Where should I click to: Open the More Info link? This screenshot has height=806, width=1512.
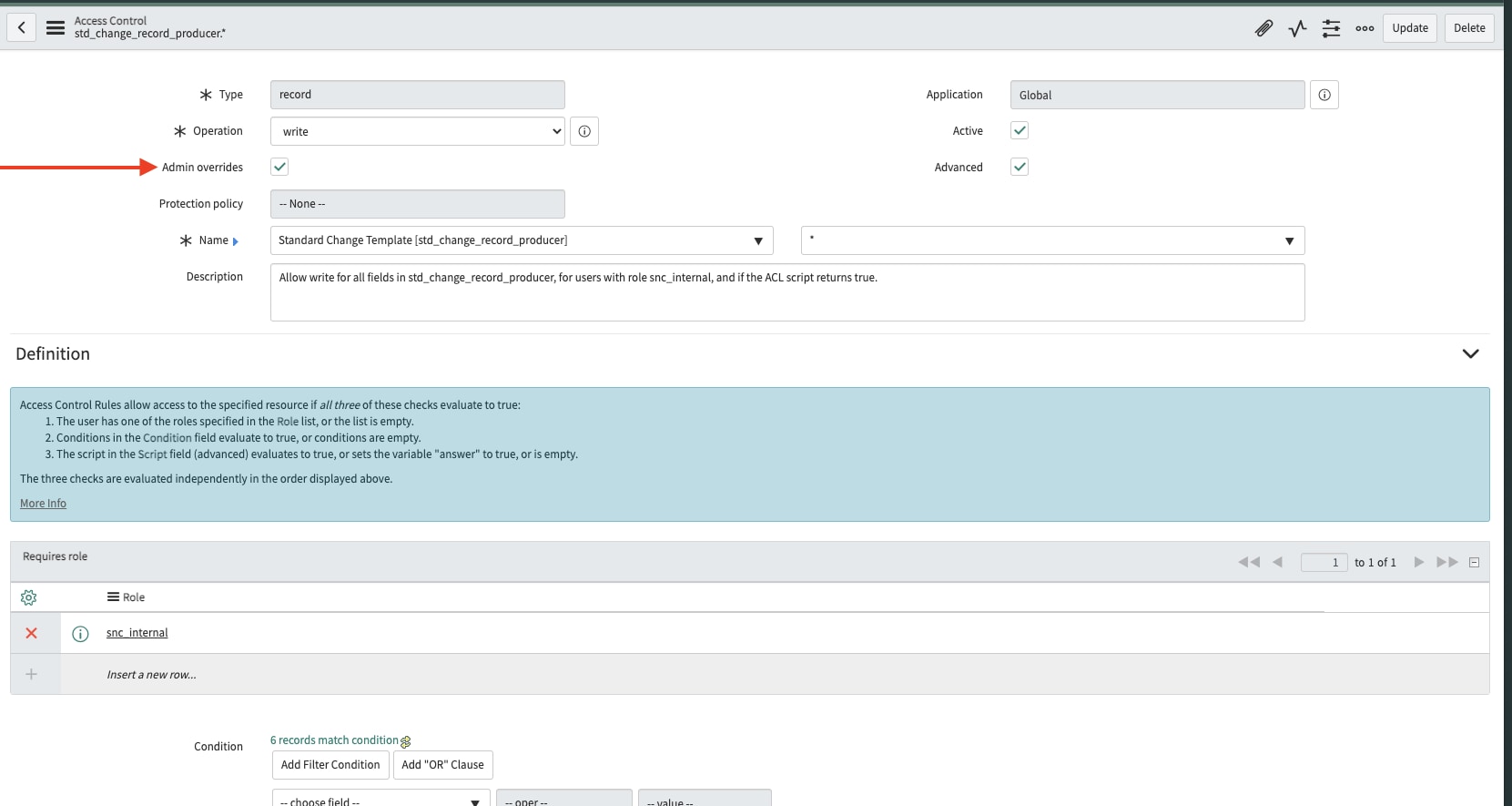(x=43, y=504)
